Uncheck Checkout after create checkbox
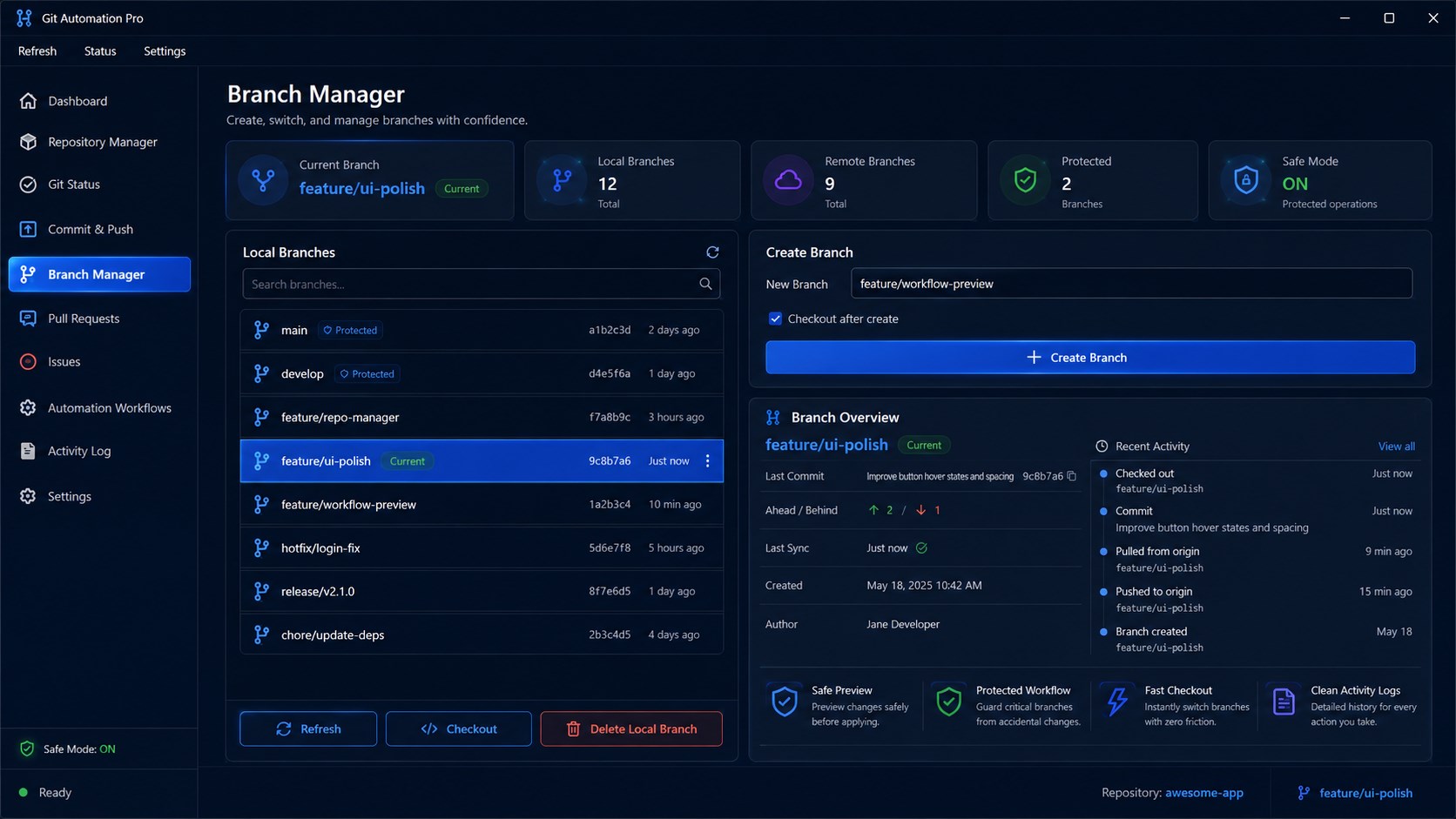Screen dimensions: 1456x819 pyautogui.click(x=775, y=319)
